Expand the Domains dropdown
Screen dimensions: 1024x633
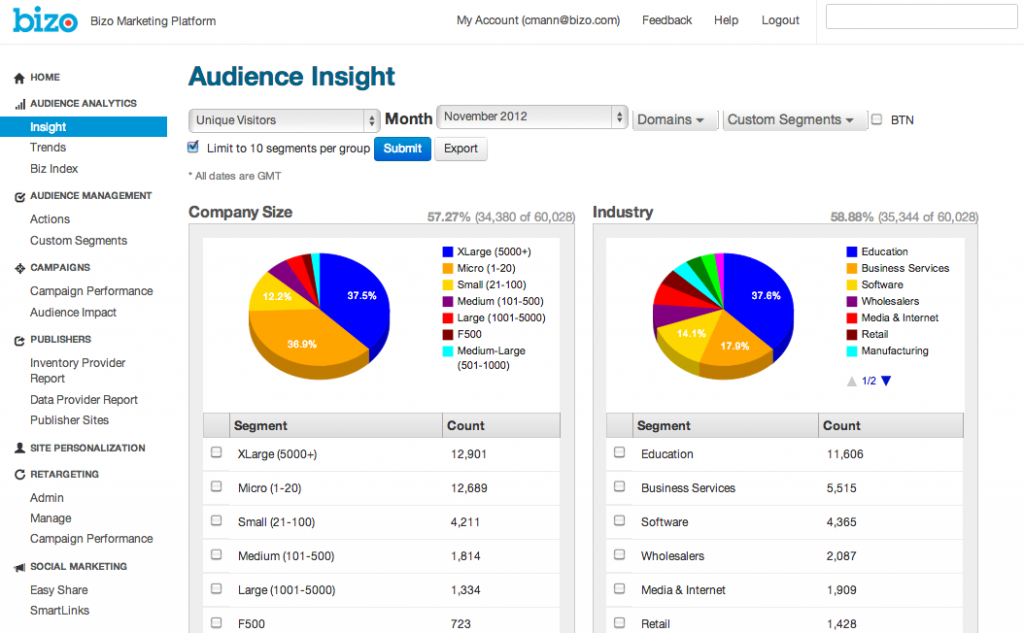(675, 120)
